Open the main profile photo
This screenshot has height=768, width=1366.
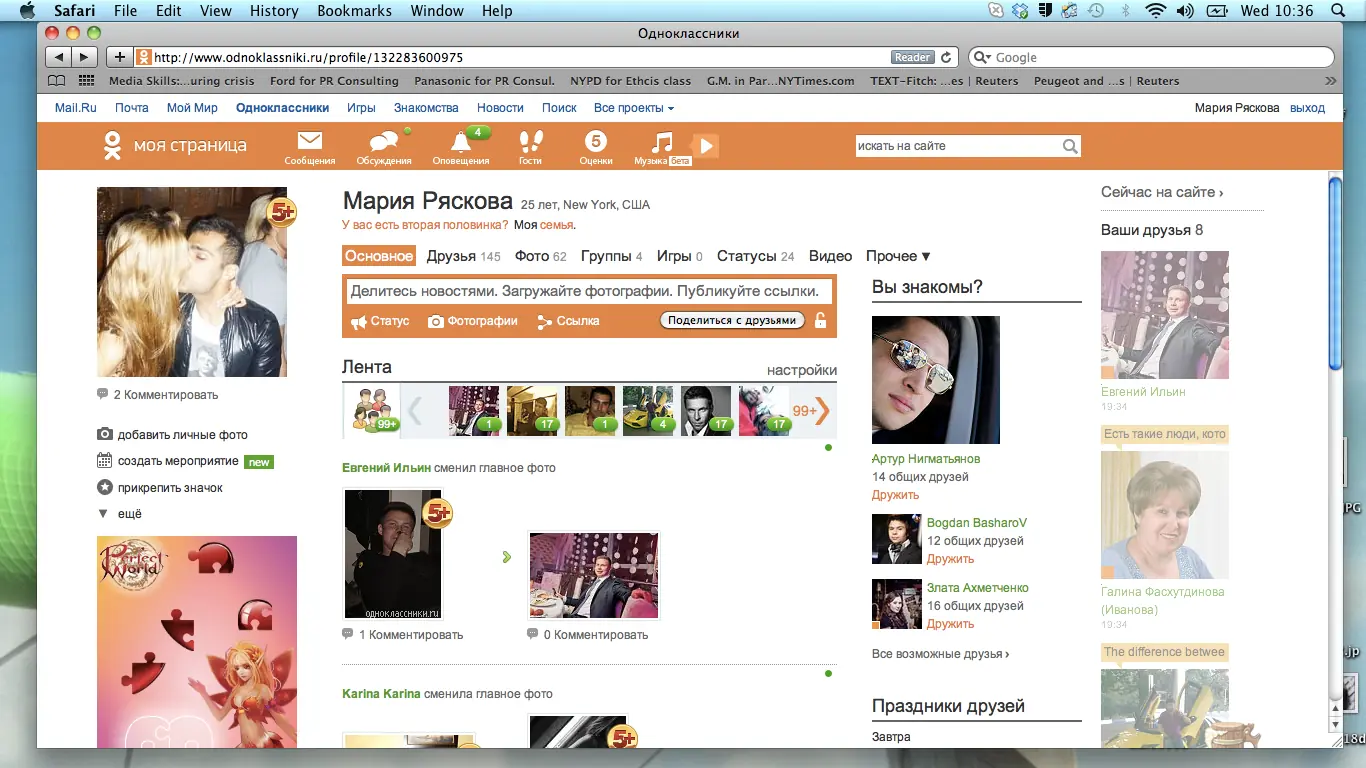click(192, 282)
